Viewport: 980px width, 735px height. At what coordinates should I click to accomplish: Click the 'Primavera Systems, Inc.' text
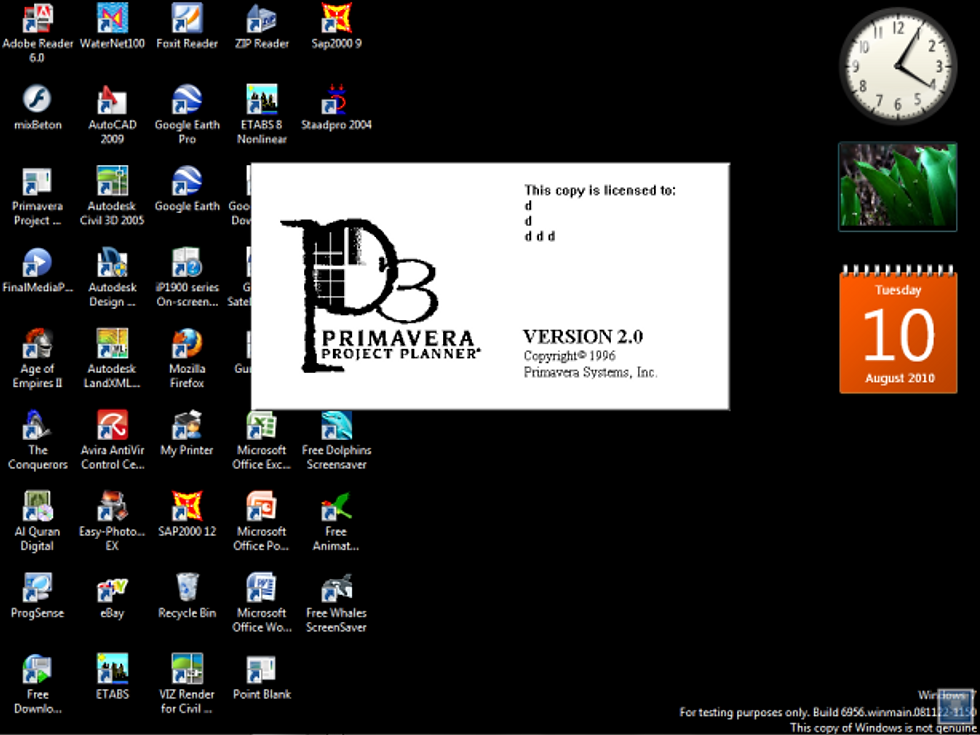pos(591,372)
